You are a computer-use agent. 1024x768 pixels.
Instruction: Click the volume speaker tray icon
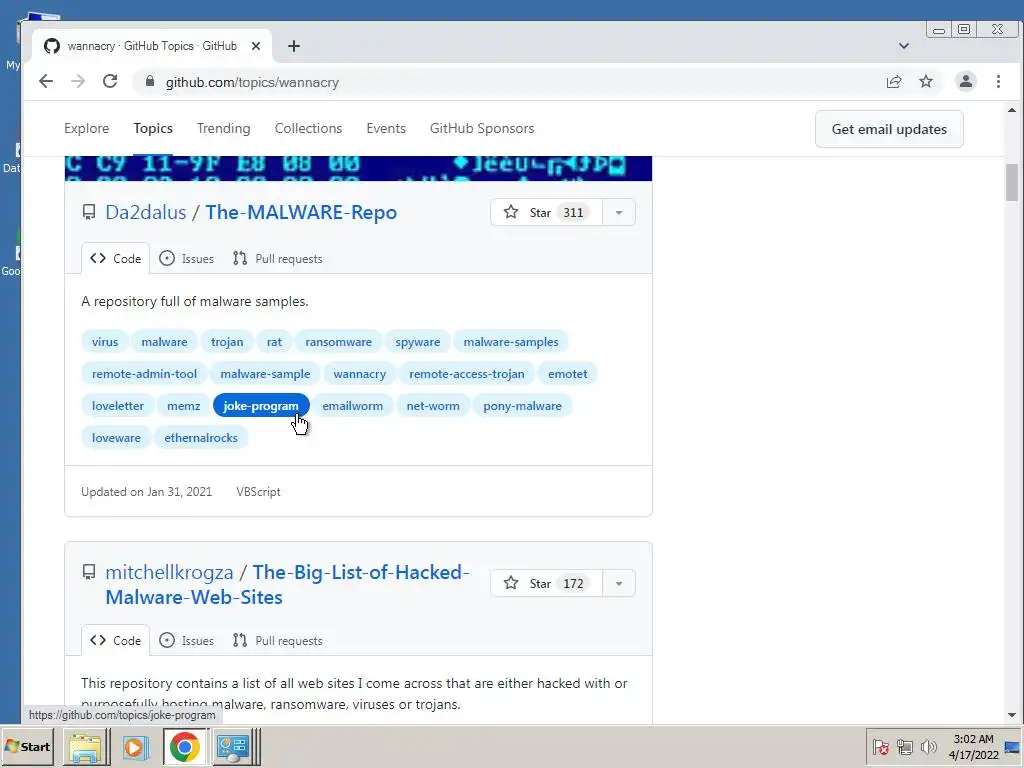[928, 746]
